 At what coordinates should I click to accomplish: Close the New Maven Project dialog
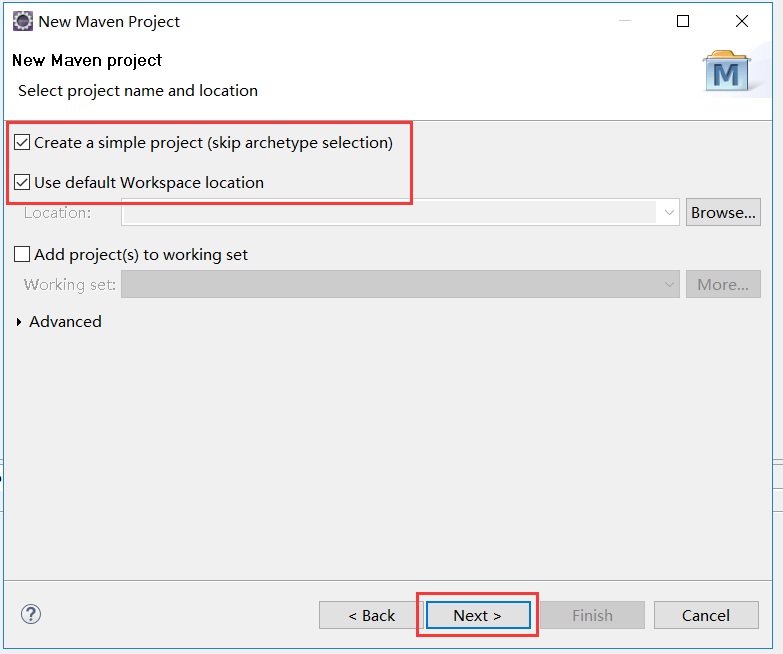742,21
